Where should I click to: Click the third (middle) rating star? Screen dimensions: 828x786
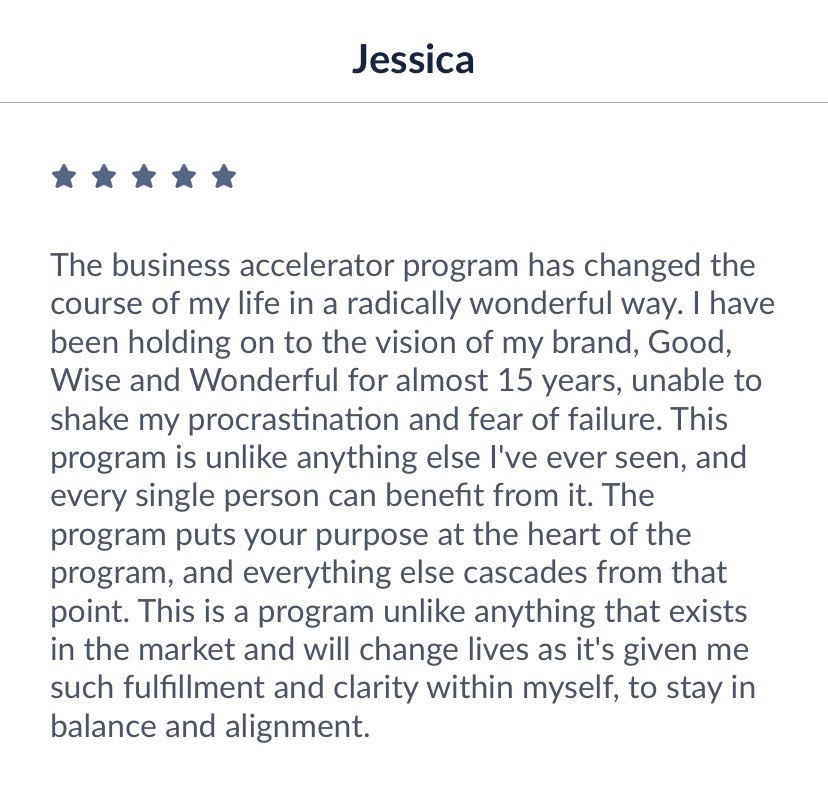pyautogui.click(x=144, y=176)
